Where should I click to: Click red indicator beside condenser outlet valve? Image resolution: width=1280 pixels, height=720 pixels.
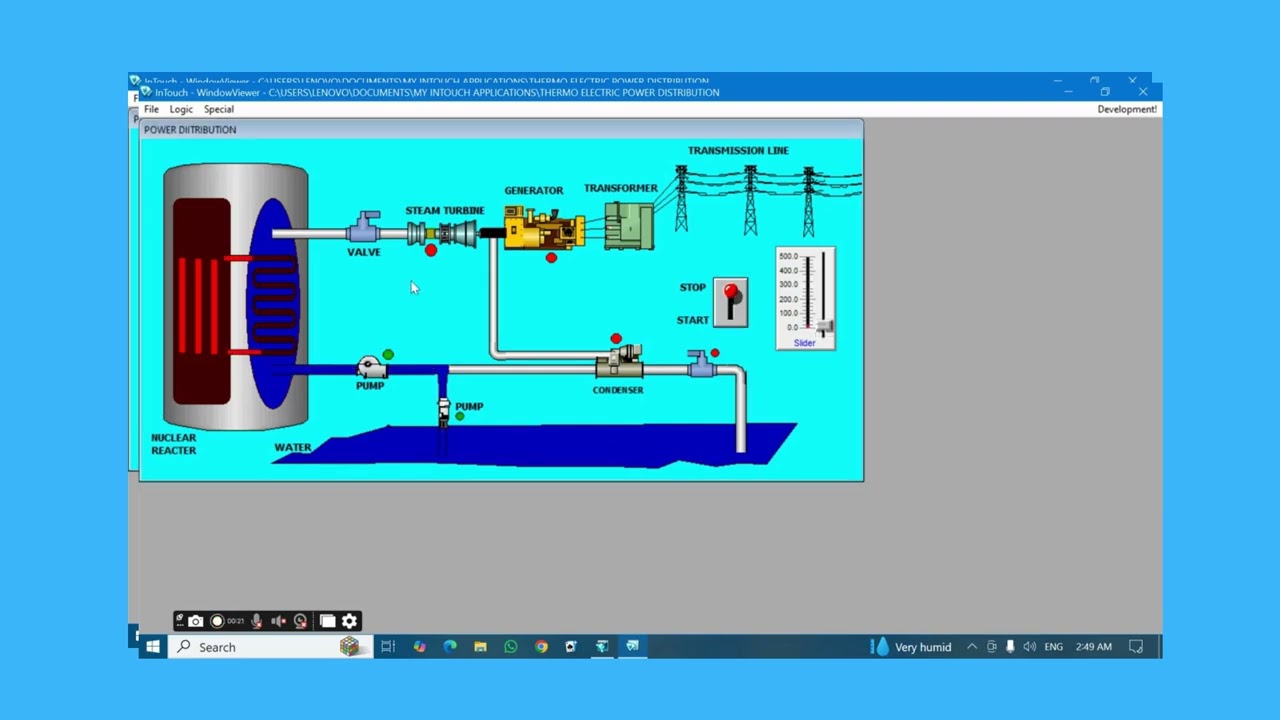[x=714, y=353]
